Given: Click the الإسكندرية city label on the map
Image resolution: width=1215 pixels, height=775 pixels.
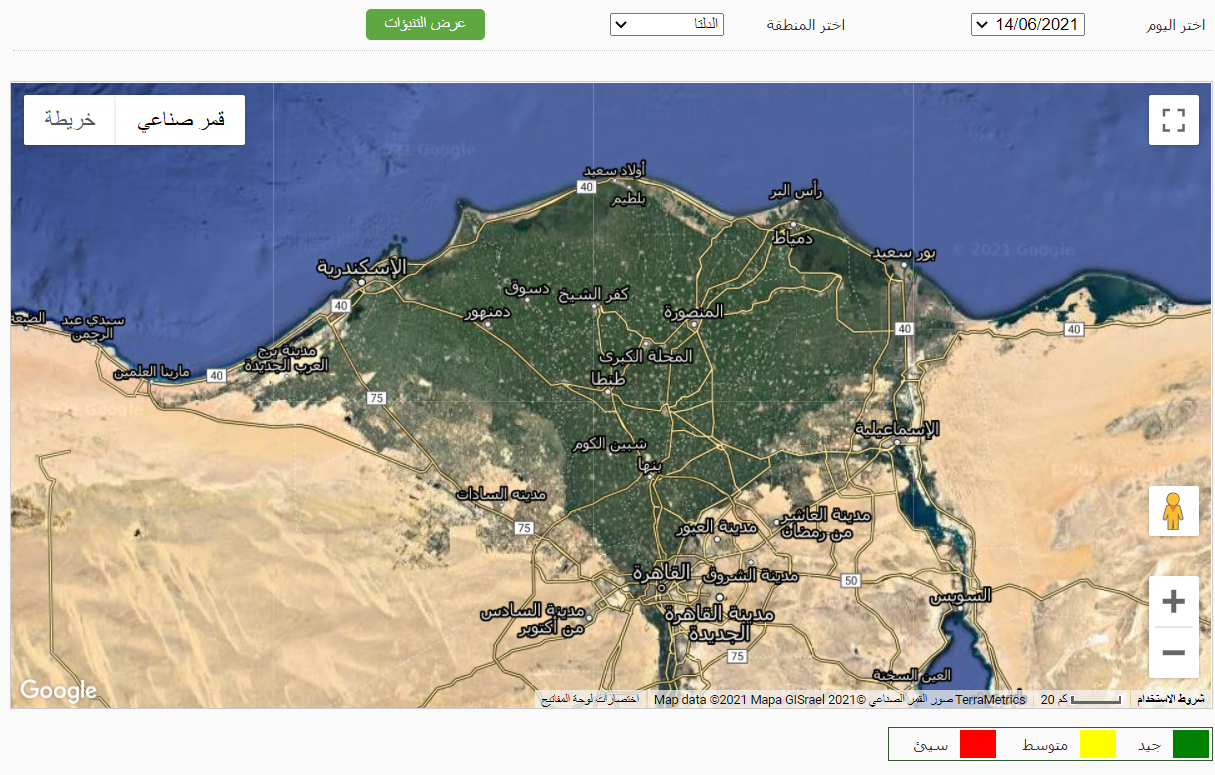Looking at the screenshot, I should (x=363, y=267).
